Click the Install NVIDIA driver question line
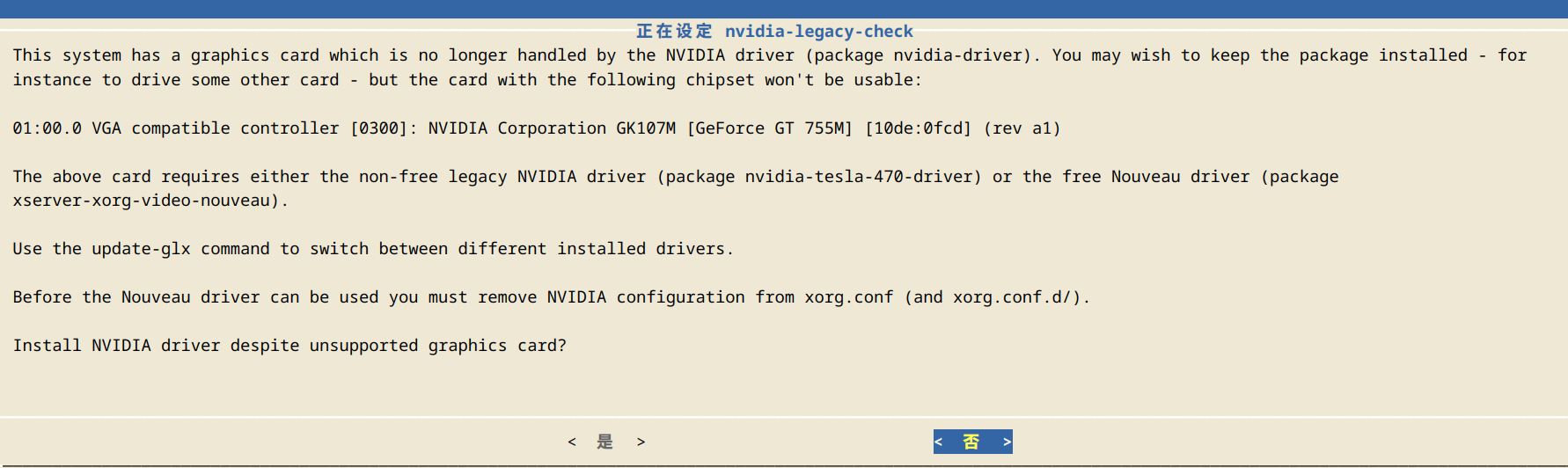Image resolution: width=1568 pixels, height=468 pixels. coord(289,346)
